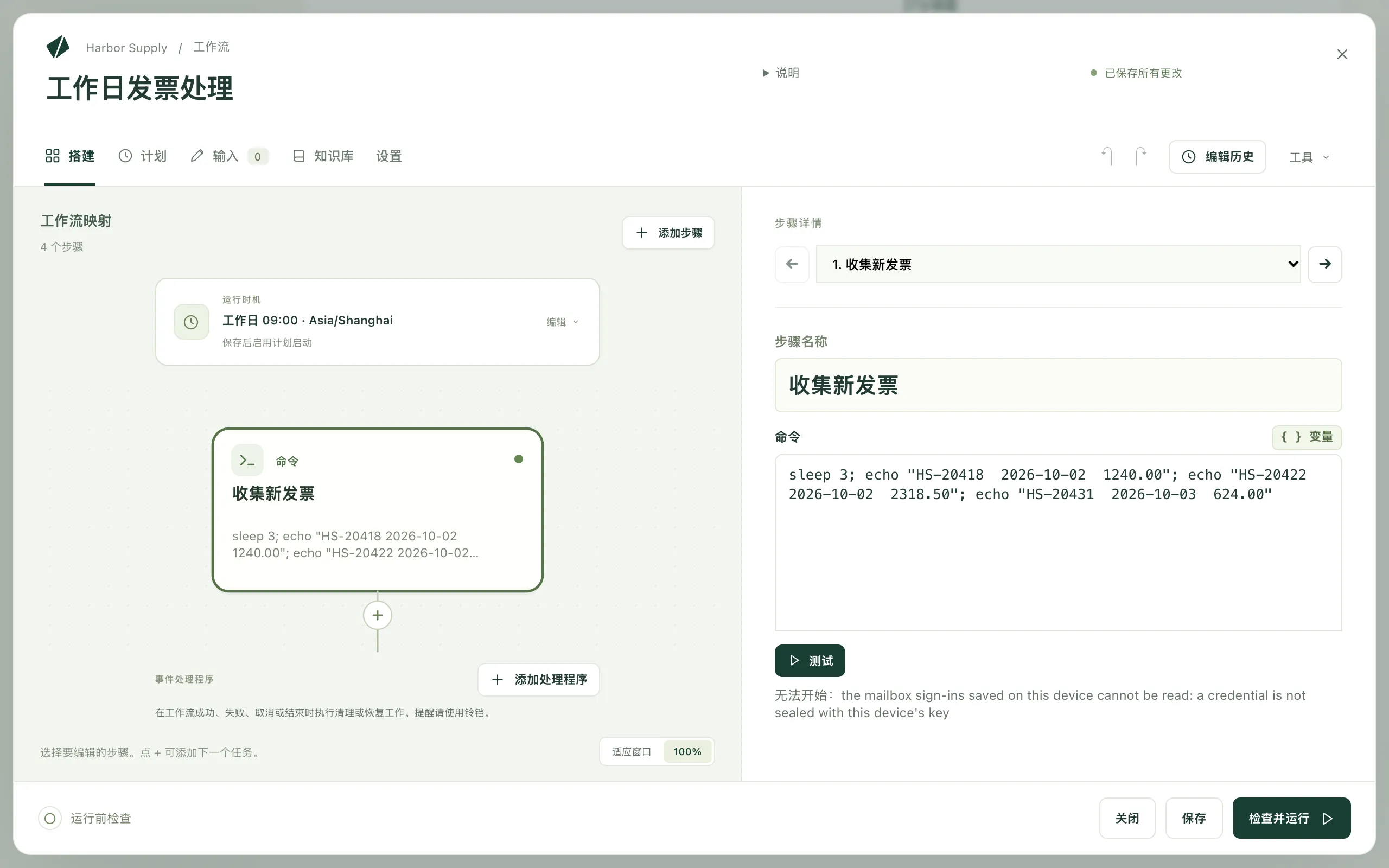Viewport: 1389px width, 868px height.
Task: Click the 输入 tab count badge 0
Action: [258, 156]
